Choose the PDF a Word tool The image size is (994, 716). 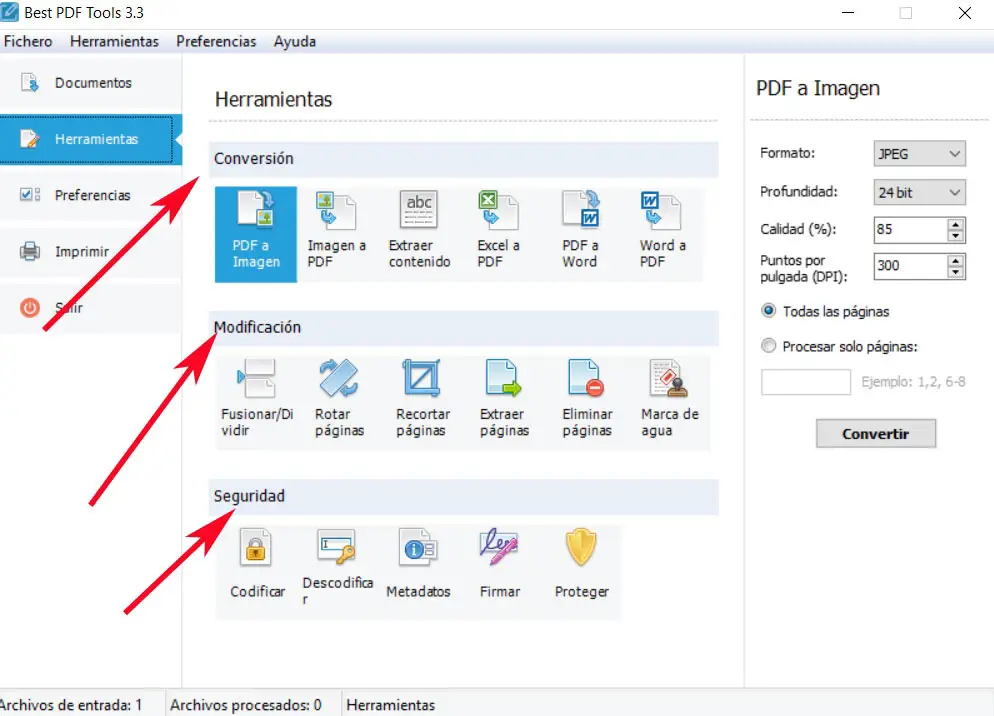[580, 231]
